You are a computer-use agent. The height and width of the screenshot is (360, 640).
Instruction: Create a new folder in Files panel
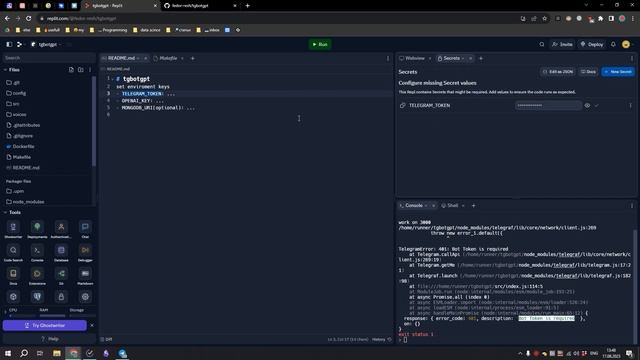tap(81, 70)
